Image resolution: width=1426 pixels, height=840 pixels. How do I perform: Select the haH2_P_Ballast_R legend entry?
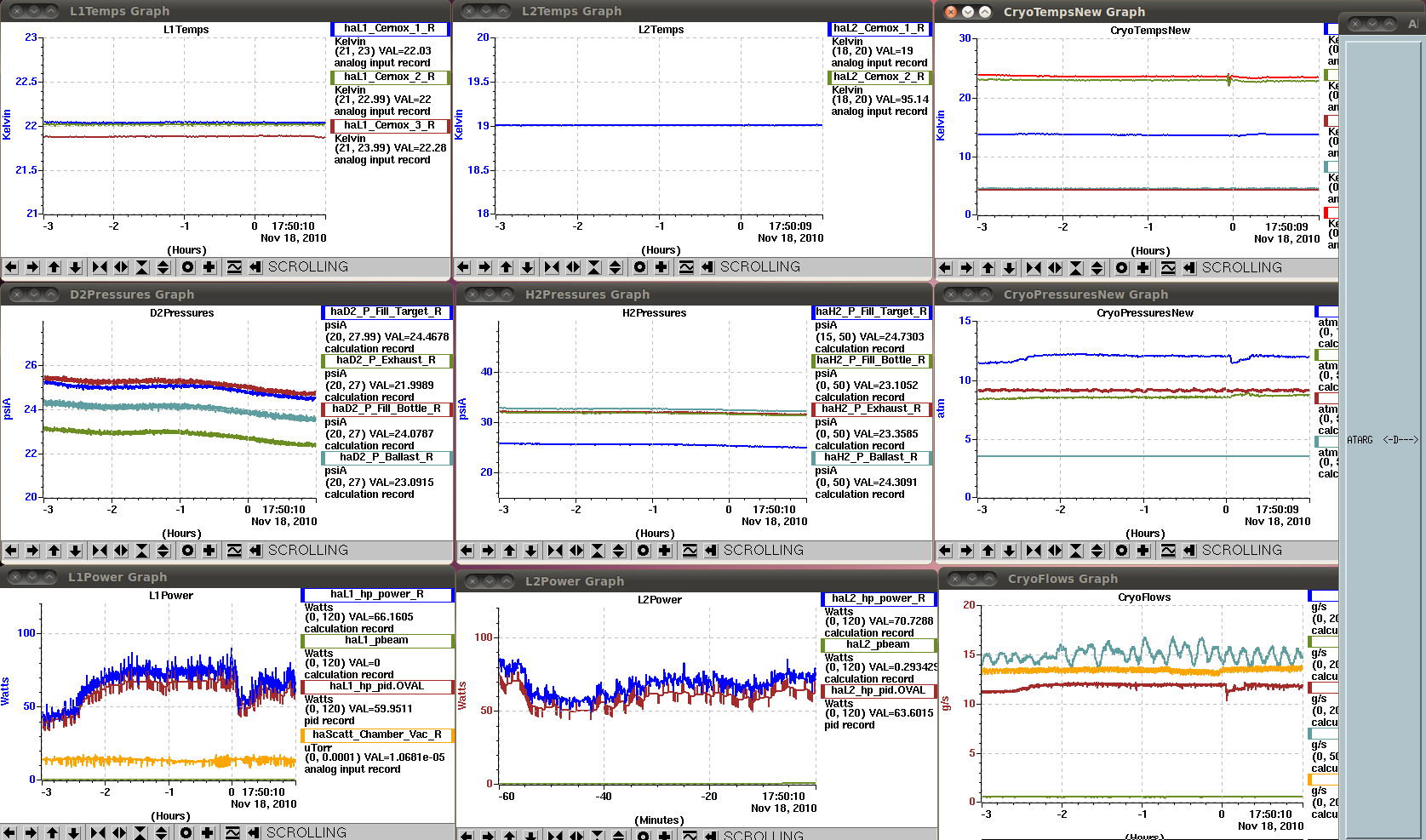[x=872, y=457]
